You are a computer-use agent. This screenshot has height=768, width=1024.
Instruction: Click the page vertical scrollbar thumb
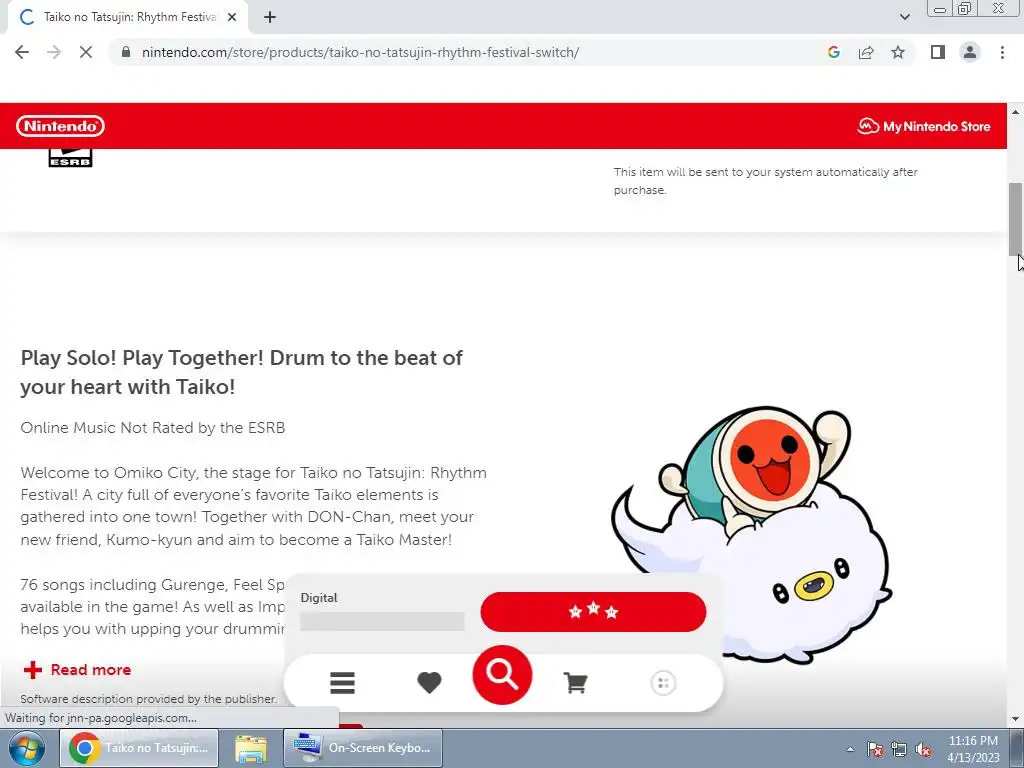pyautogui.click(x=1015, y=219)
